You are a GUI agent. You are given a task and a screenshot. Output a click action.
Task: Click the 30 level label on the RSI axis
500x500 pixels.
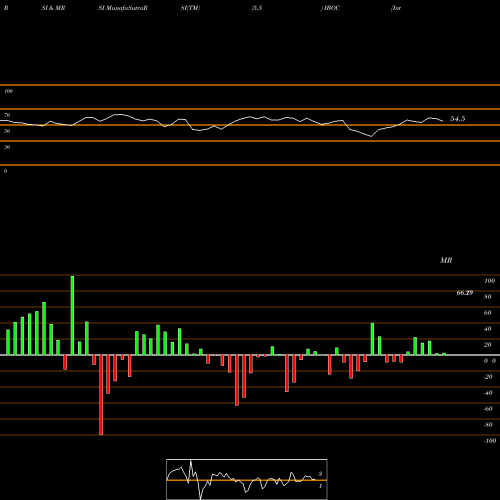[x=7, y=147]
